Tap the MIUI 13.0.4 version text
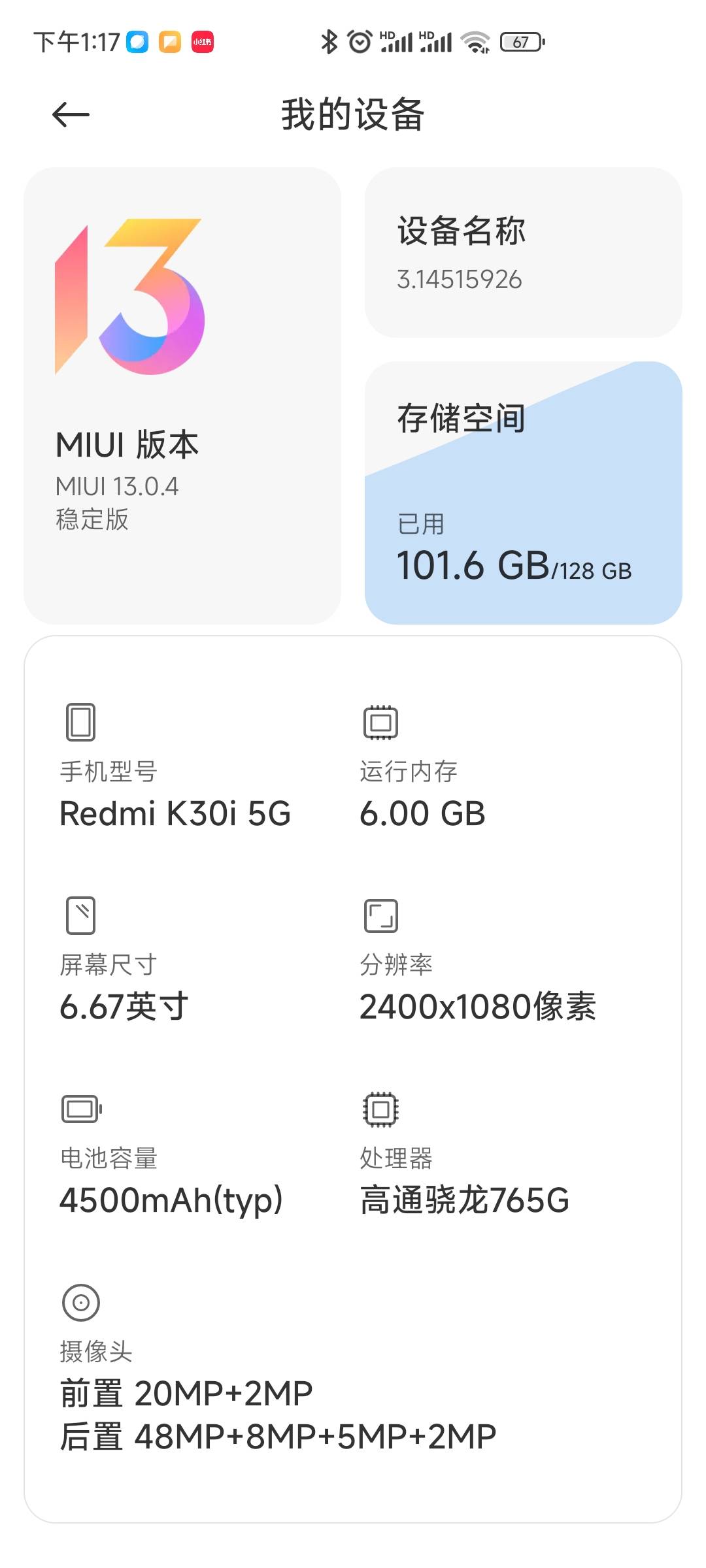The height and width of the screenshot is (1568, 706). pos(117,487)
